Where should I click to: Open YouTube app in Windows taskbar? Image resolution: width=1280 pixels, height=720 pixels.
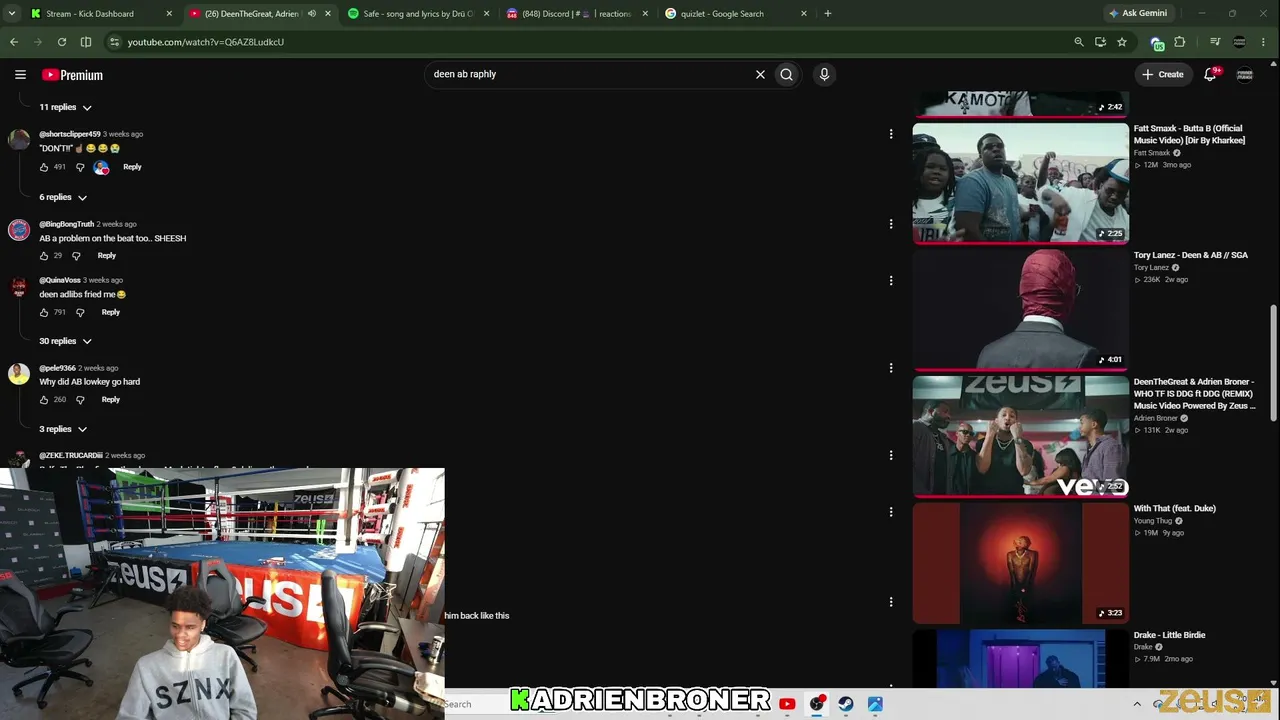tap(787, 704)
